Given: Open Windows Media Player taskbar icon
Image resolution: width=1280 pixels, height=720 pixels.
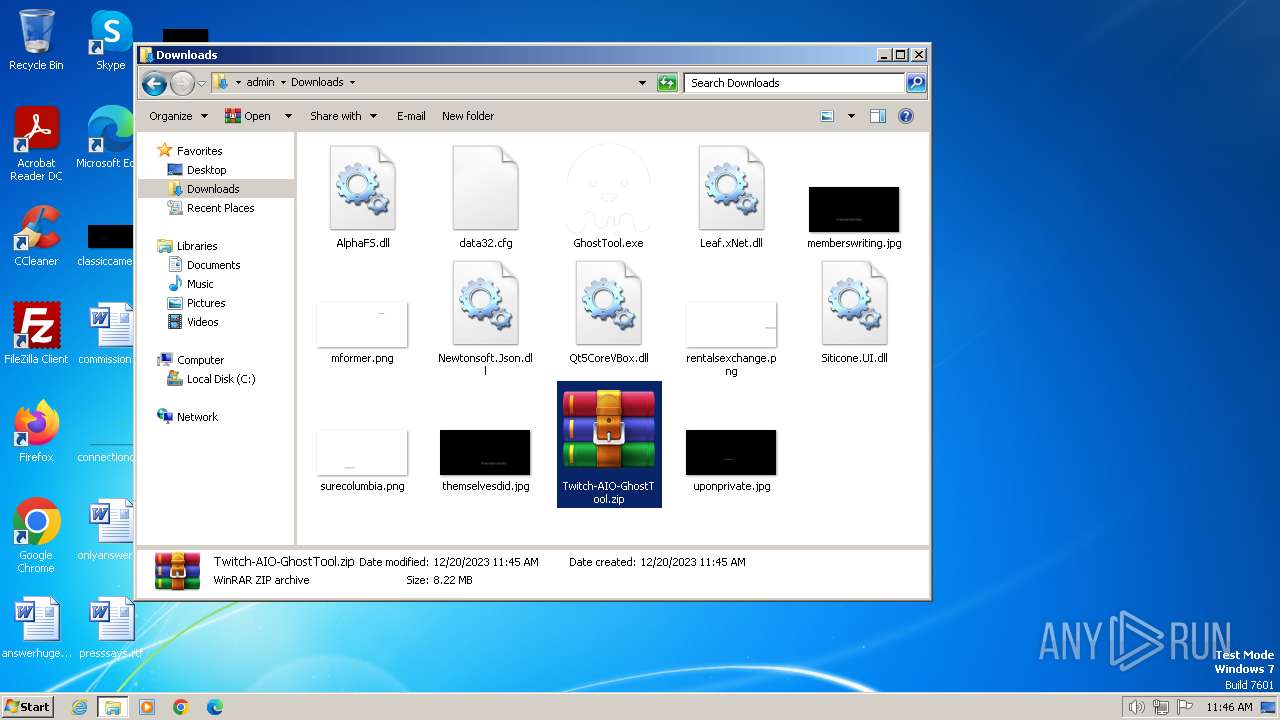Looking at the screenshot, I should click(x=147, y=707).
